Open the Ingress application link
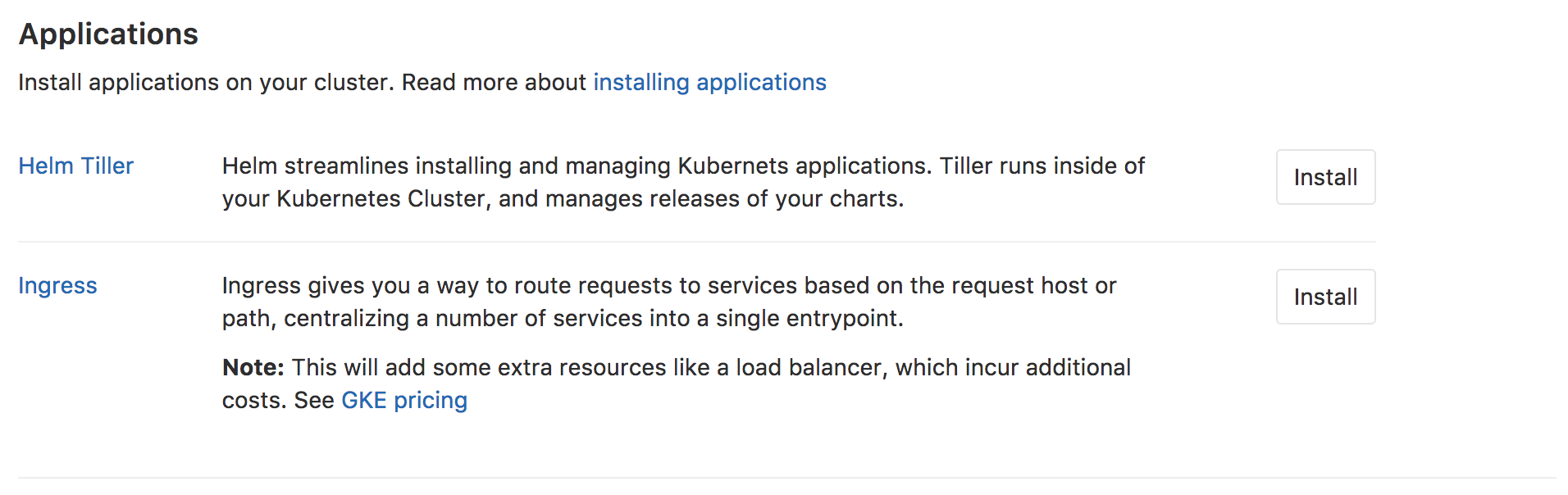 click(57, 286)
